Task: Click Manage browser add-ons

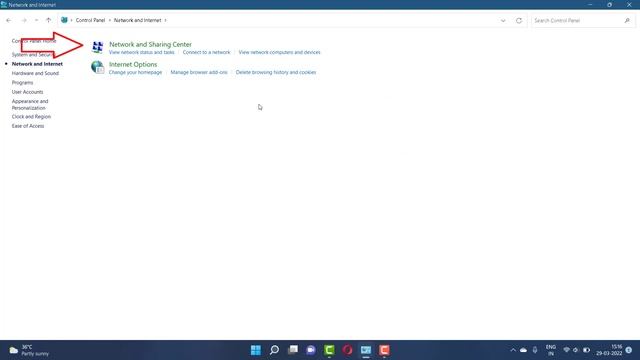Action: point(199,72)
